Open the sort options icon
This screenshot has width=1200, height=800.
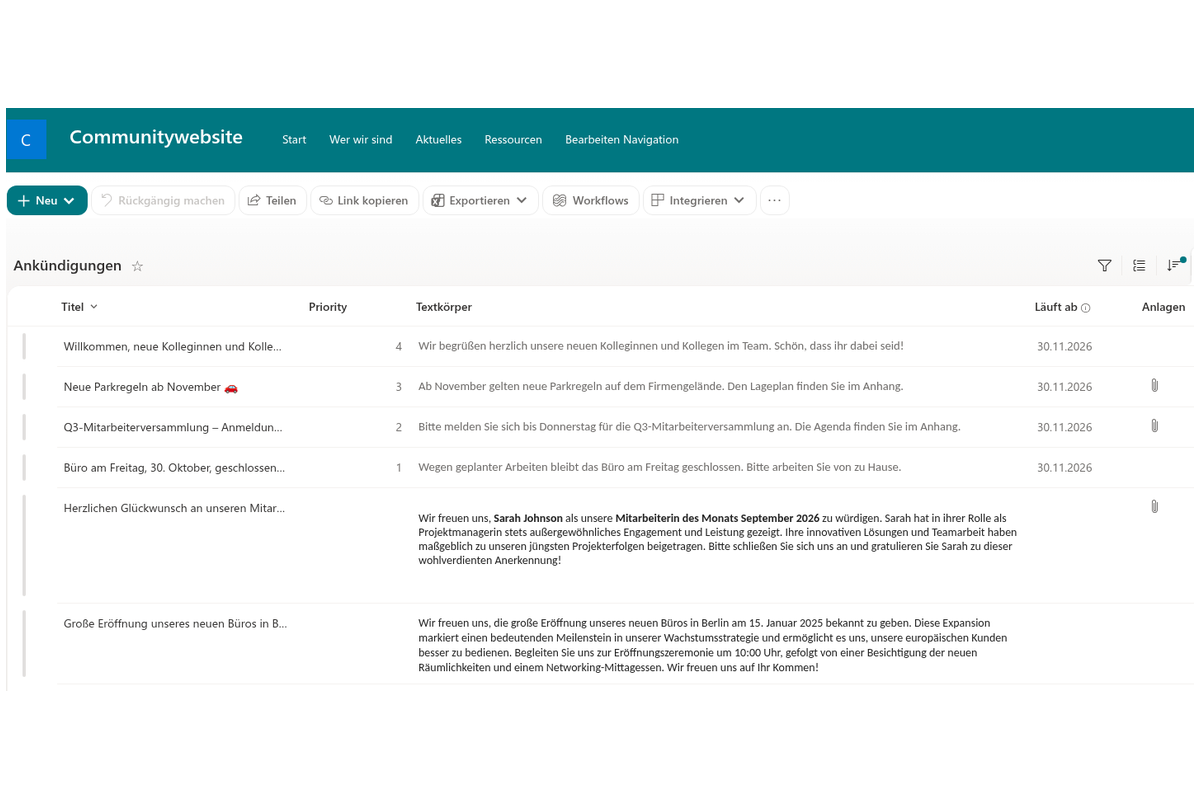coord(1174,265)
